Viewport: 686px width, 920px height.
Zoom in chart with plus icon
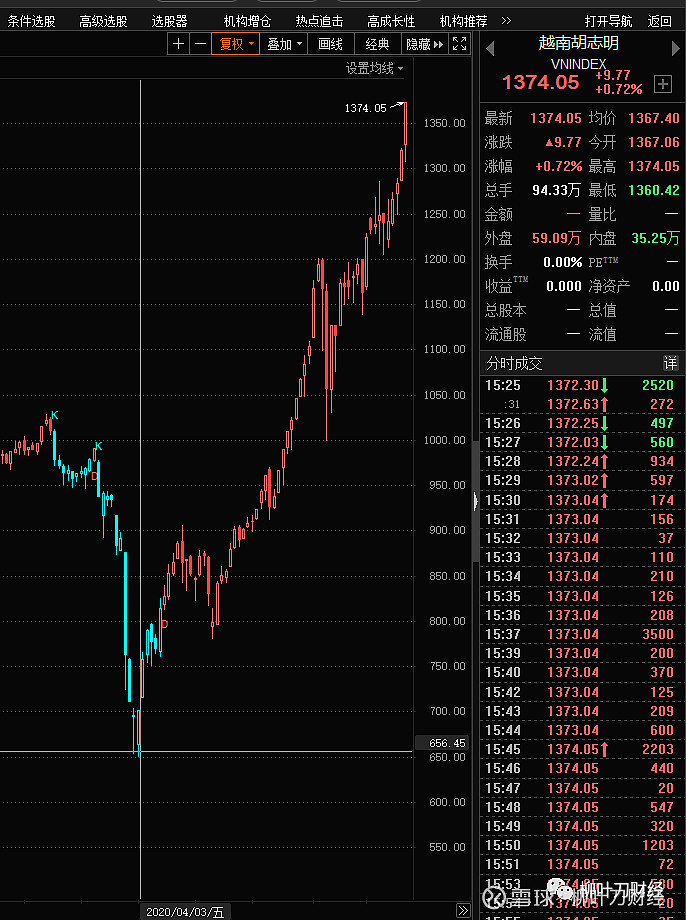click(x=178, y=44)
